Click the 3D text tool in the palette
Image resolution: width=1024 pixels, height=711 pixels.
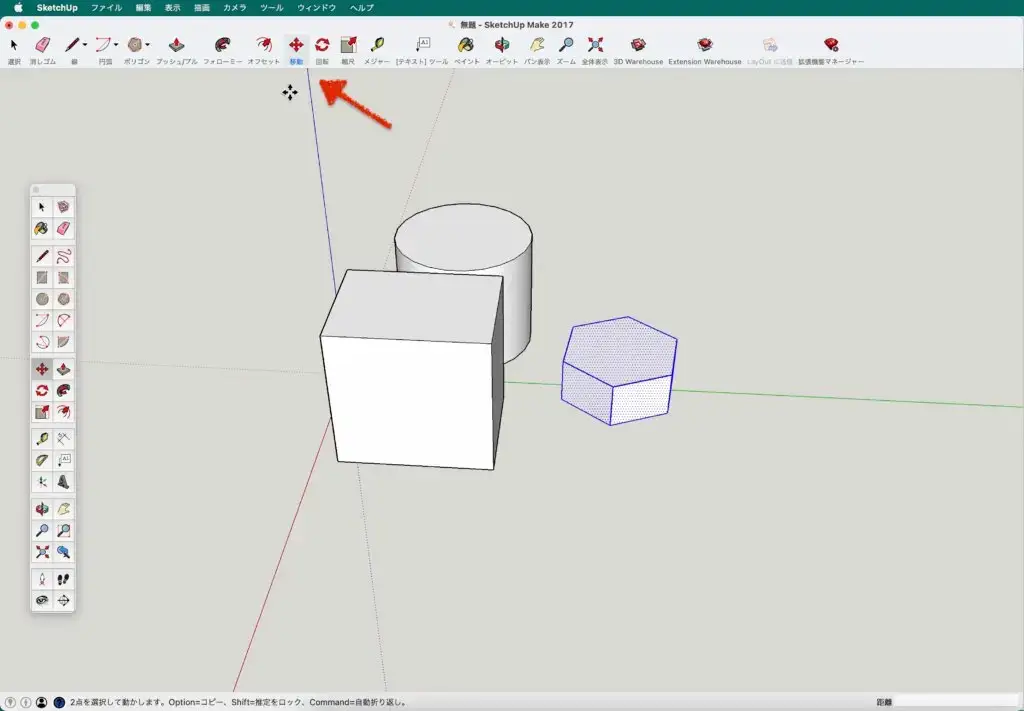coord(63,482)
